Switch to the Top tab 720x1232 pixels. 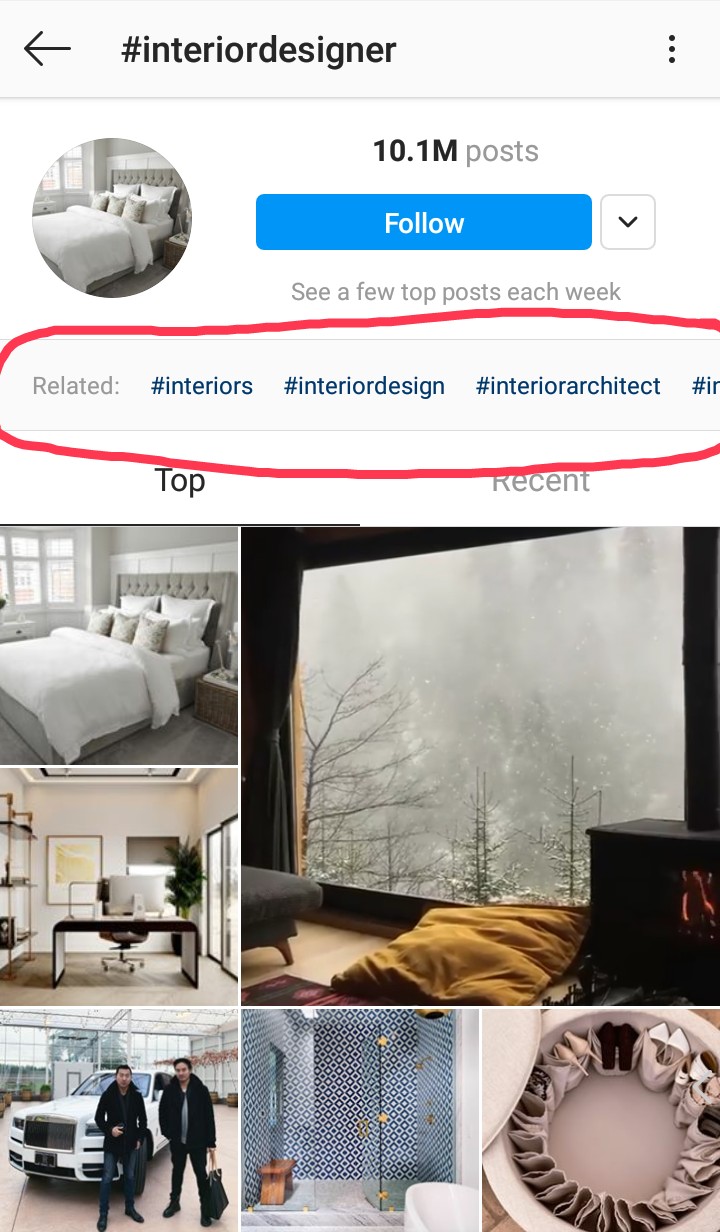(x=180, y=481)
